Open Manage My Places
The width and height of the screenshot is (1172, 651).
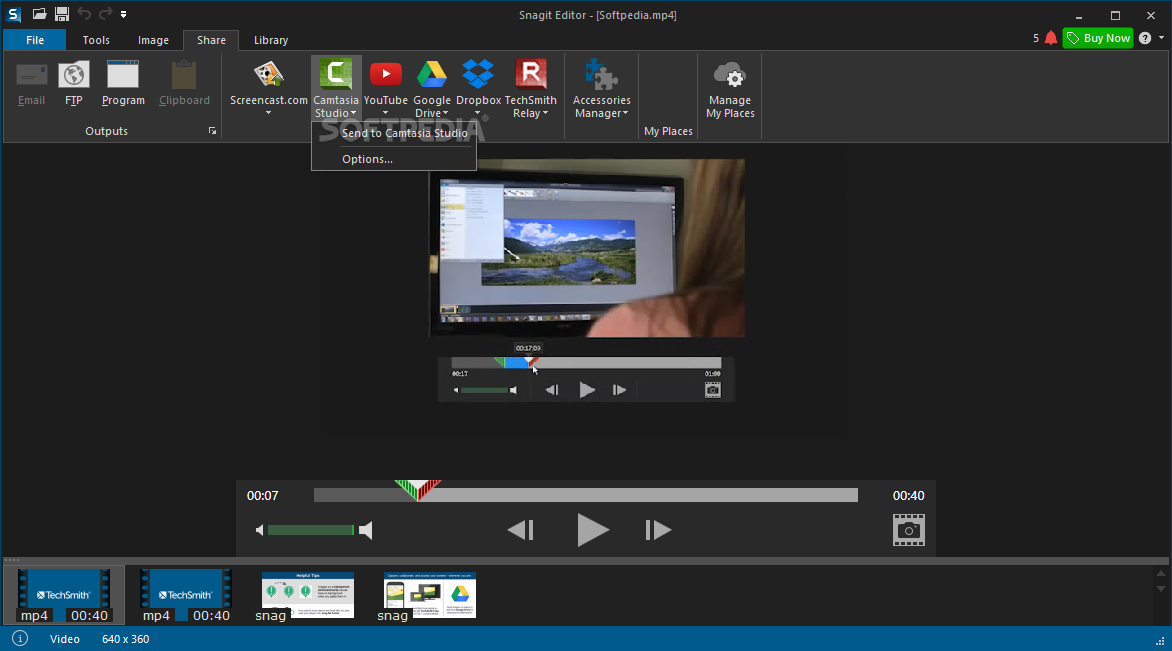click(x=730, y=88)
